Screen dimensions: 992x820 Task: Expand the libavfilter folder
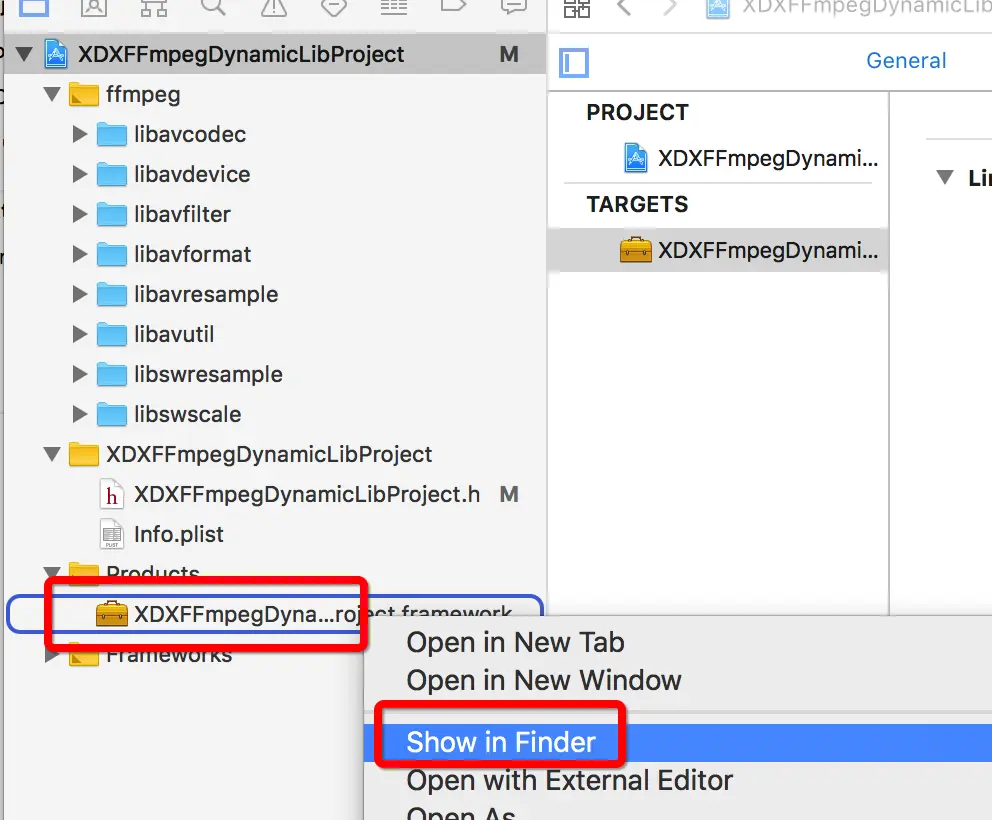(80, 214)
